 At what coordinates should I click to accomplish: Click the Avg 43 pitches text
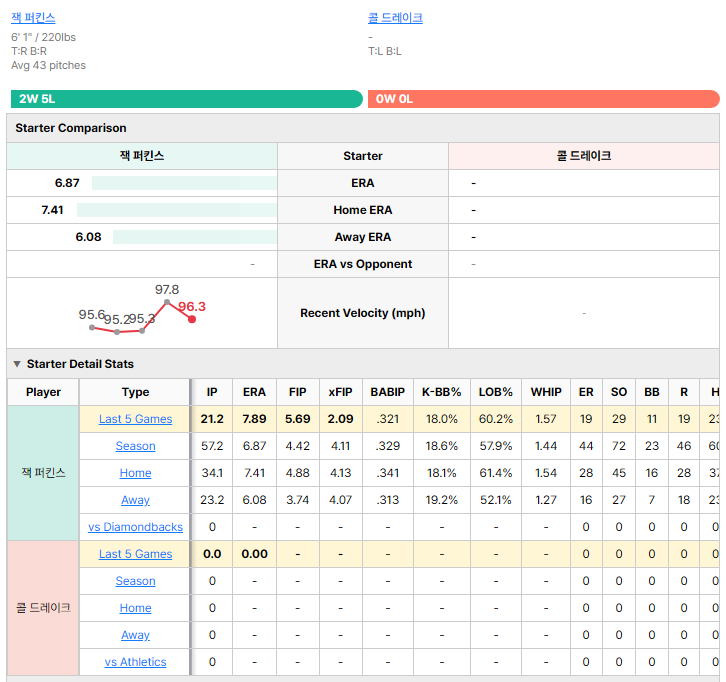coord(49,65)
